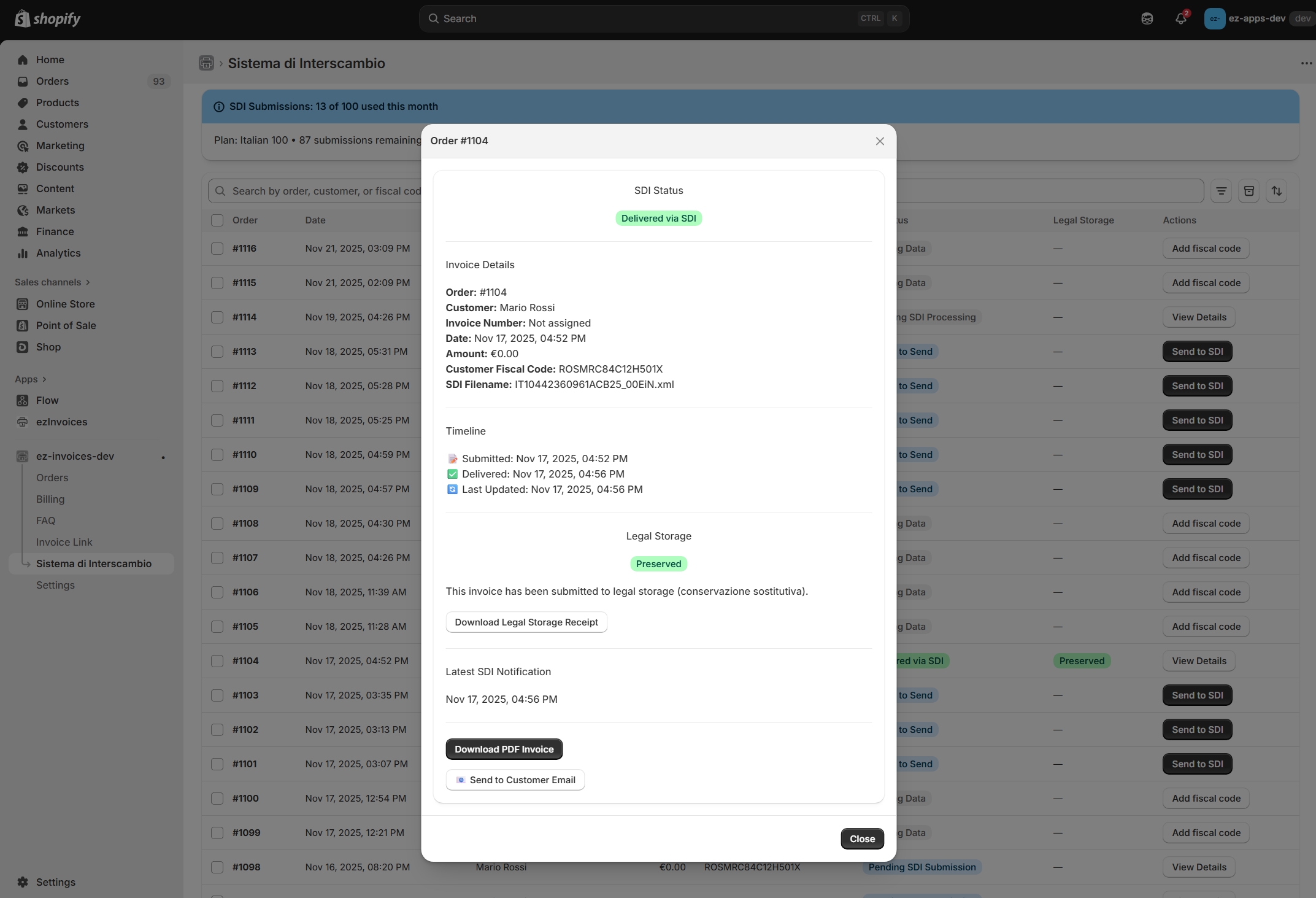Viewport: 1316px width, 898px height.
Task: Tick the checkbox for order #1116
Action: pyautogui.click(x=217, y=249)
